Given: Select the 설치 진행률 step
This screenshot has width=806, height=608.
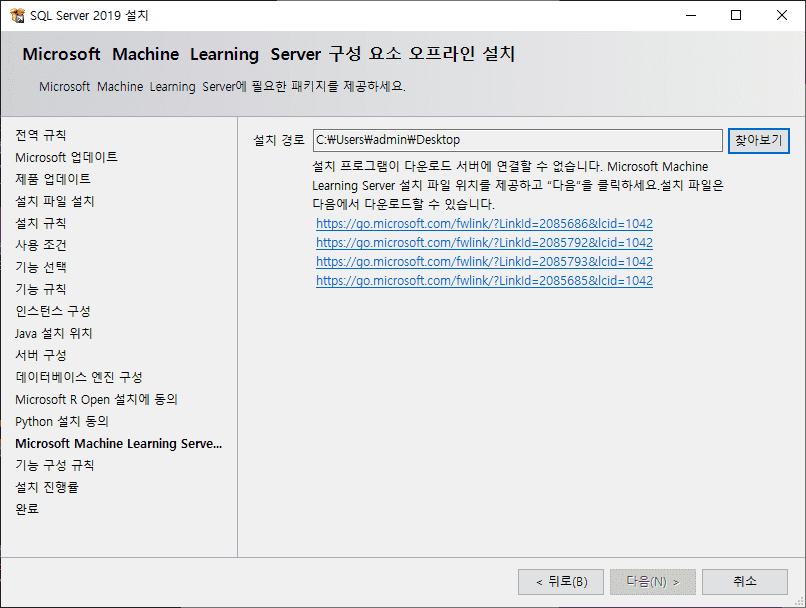Looking at the screenshot, I should click(x=47, y=487).
